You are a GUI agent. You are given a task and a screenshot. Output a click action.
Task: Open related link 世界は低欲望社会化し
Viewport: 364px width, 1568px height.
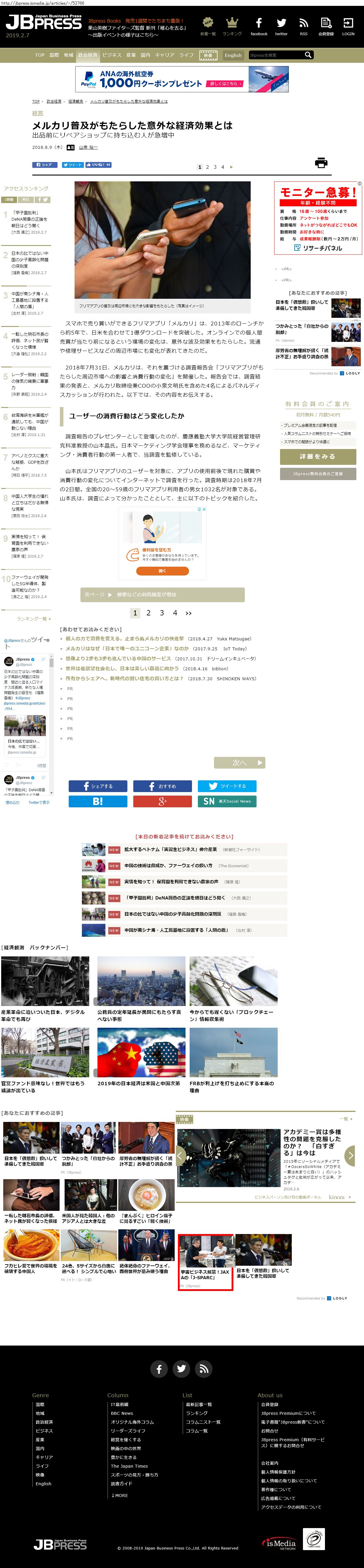(122, 668)
